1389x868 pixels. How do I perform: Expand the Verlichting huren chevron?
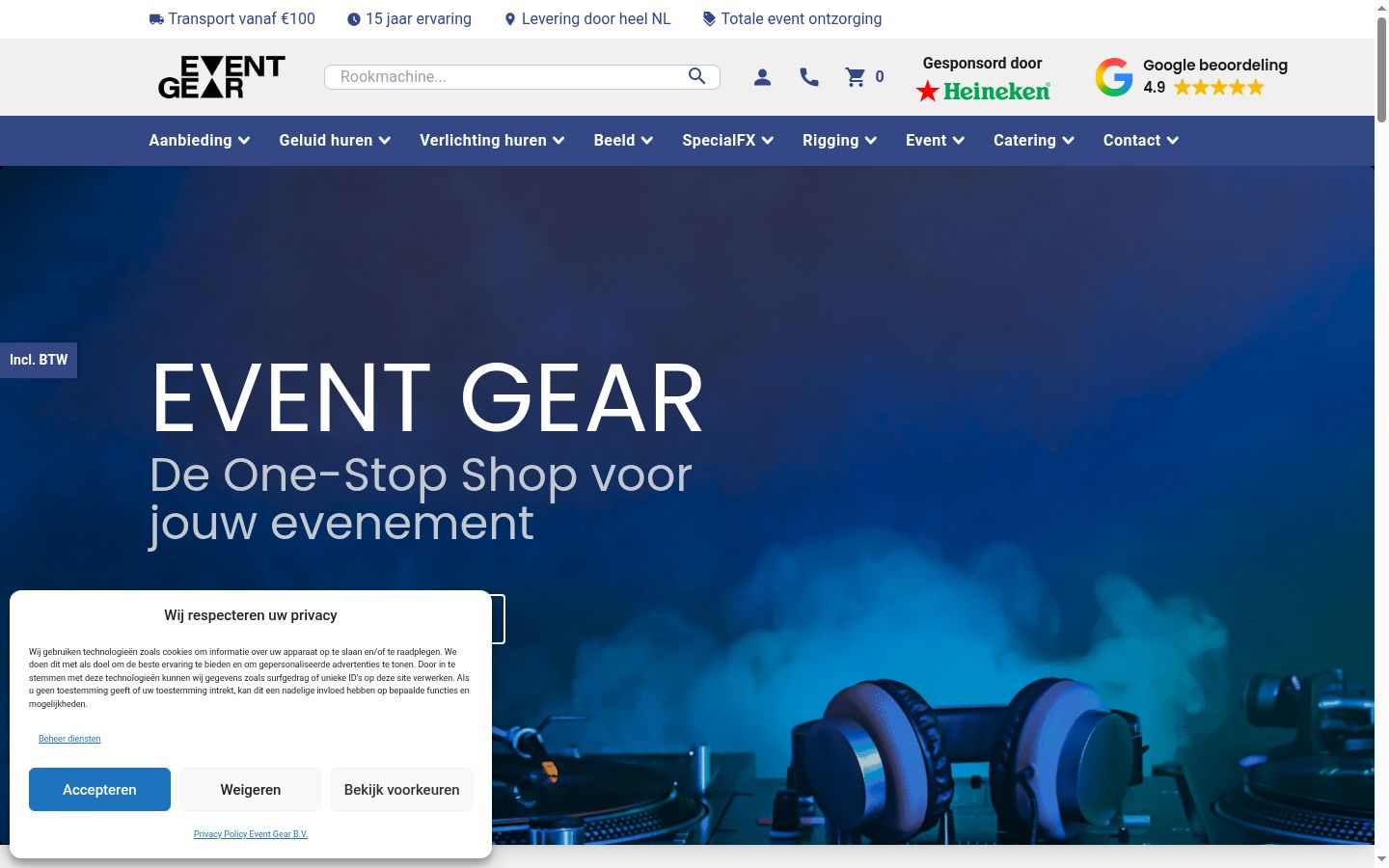[x=558, y=141]
